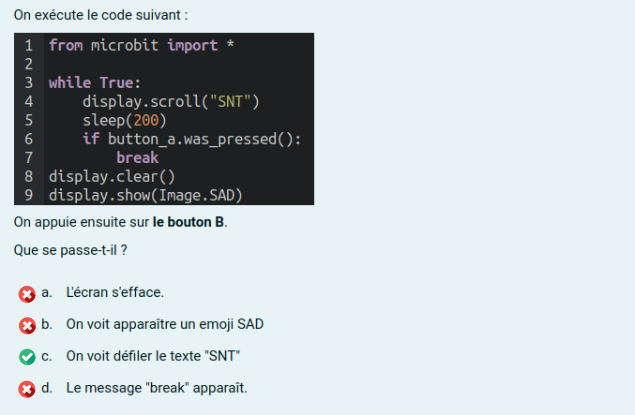Choose answer 'Le message "break" apparaît.'
Screen dimensions: 635x415
[x=157, y=388]
